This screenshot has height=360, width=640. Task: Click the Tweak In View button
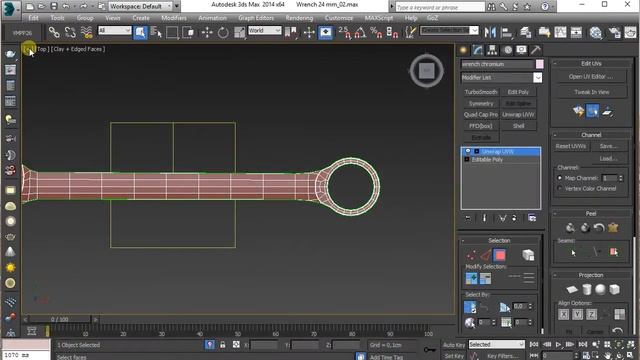click(x=591, y=92)
